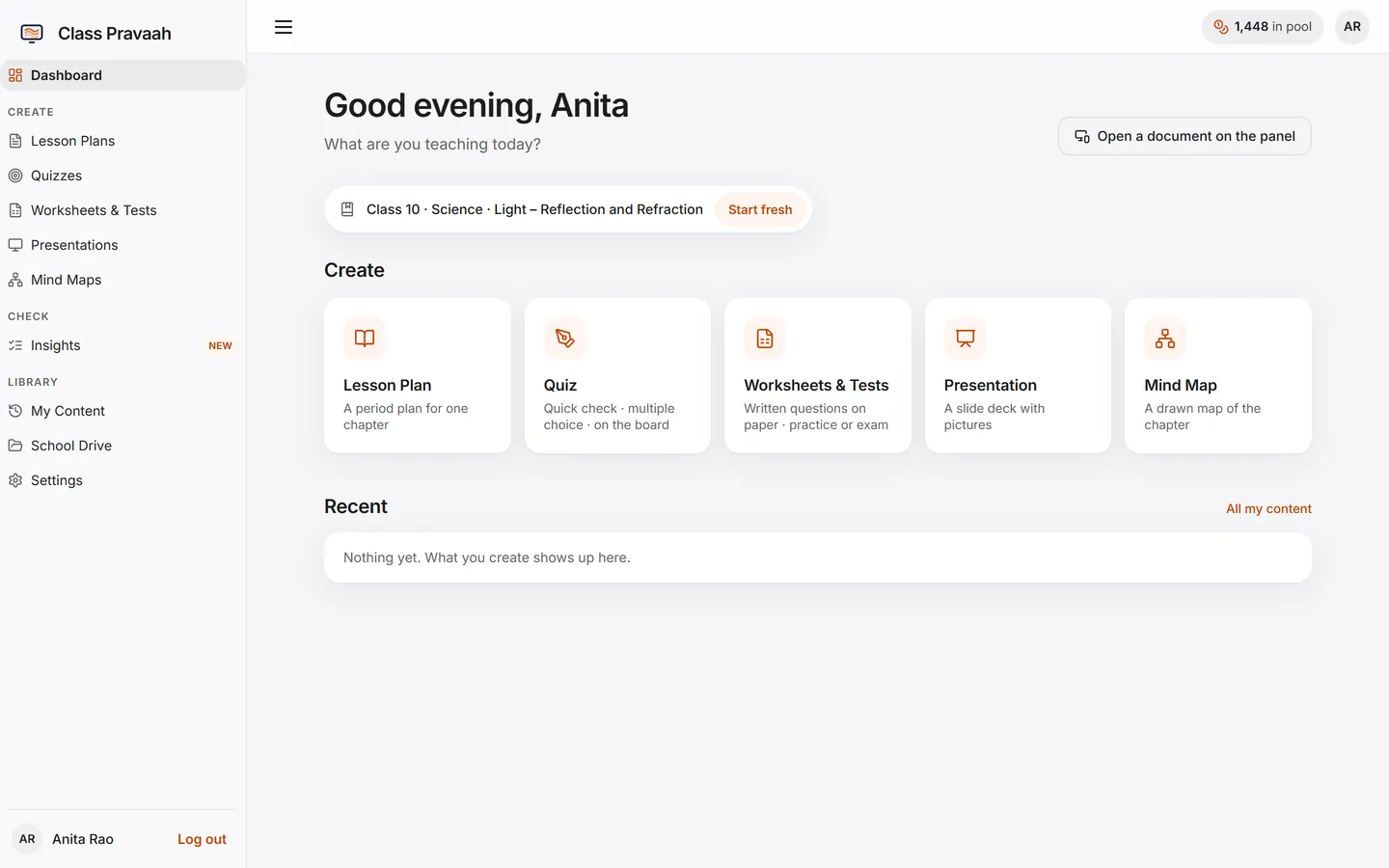Go to Dashboard in the sidebar

tap(123, 75)
